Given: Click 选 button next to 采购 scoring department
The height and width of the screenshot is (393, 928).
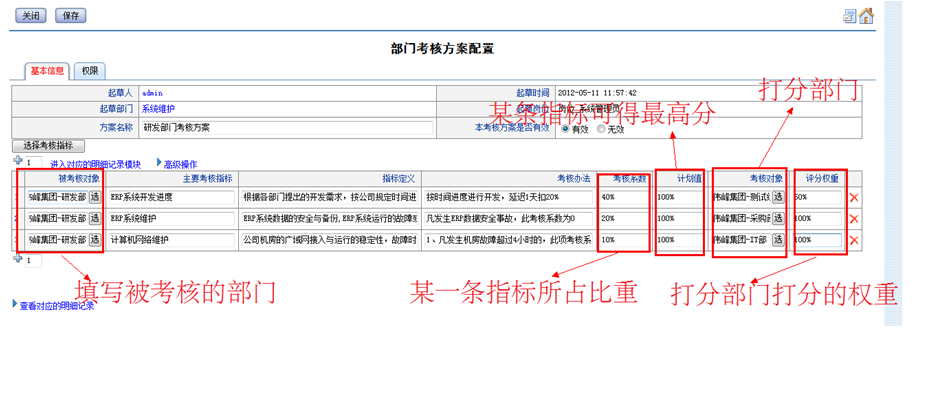Looking at the screenshot, I should point(778,218).
